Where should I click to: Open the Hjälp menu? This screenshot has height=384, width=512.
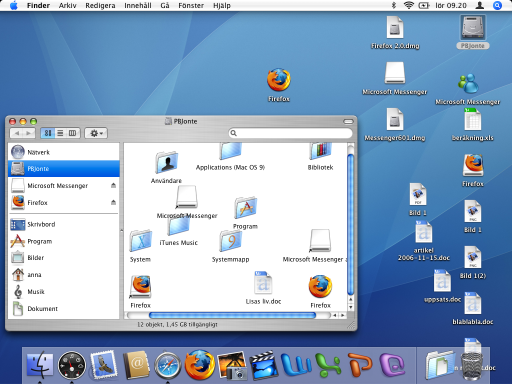(222, 5)
